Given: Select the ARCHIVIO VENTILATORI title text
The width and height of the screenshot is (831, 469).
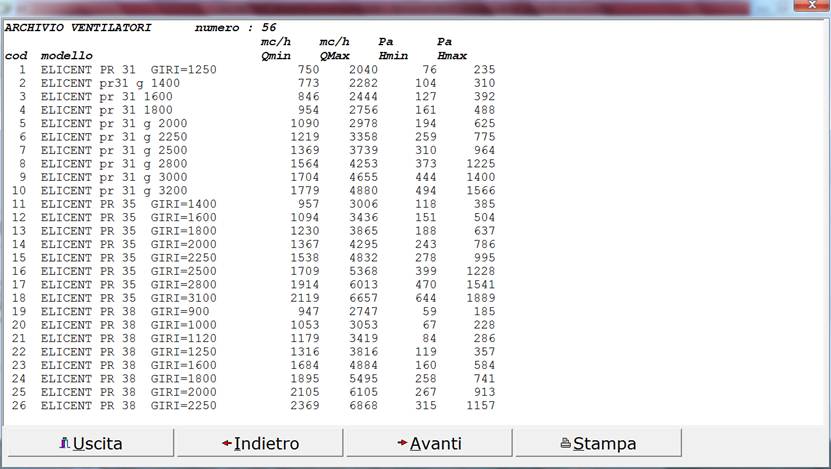Looking at the screenshot, I should [x=78, y=28].
